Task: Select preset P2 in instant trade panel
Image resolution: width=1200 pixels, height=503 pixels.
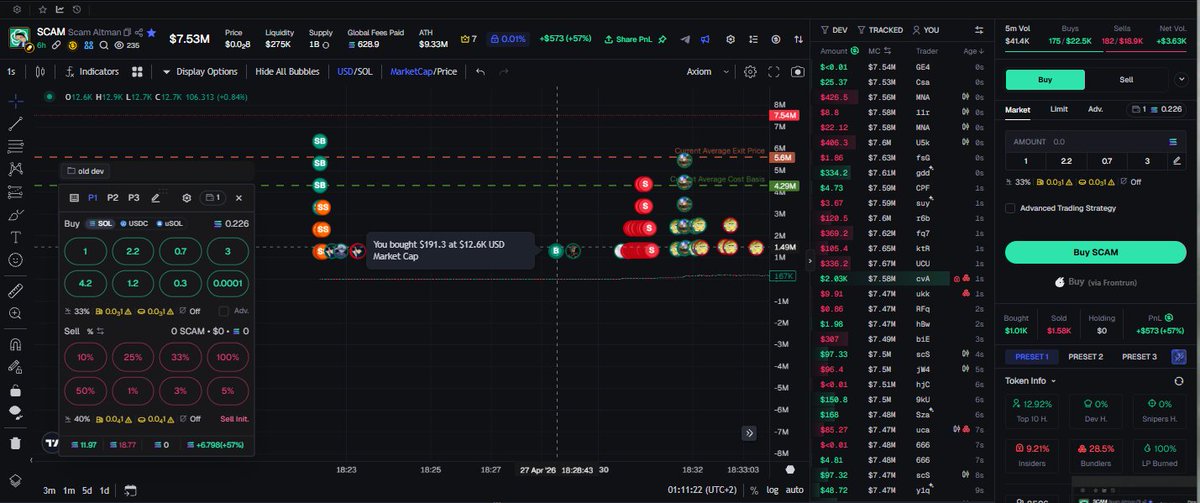Action: [113, 198]
